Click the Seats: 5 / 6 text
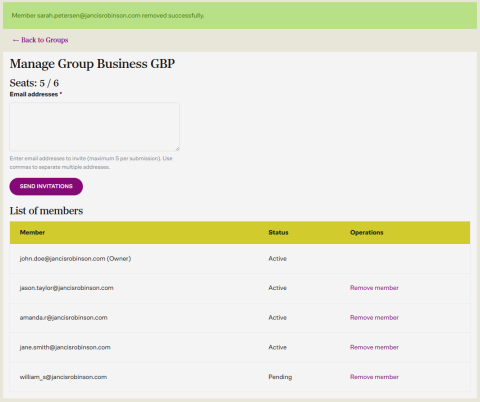 coord(34,83)
